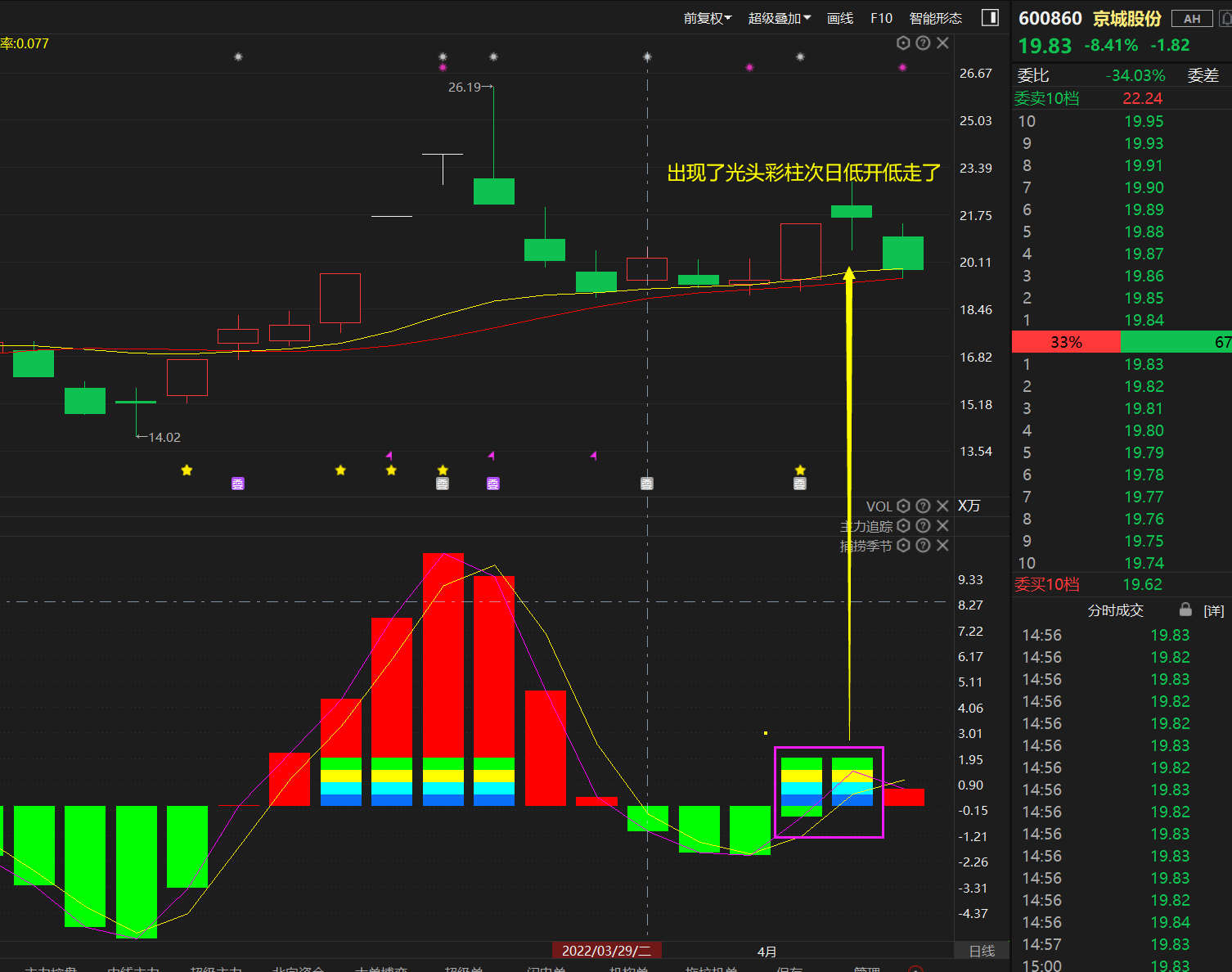1232x972 pixels.
Task: Click the 委买10档 header
Action: 1046,584
